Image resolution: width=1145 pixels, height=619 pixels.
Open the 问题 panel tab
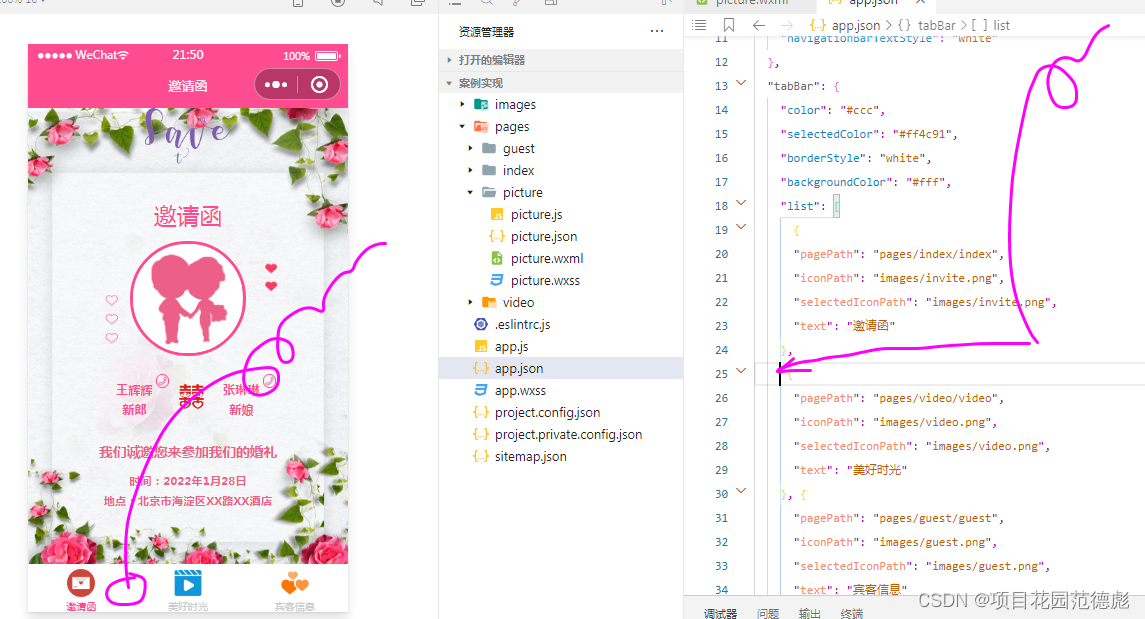pyautogui.click(x=767, y=613)
